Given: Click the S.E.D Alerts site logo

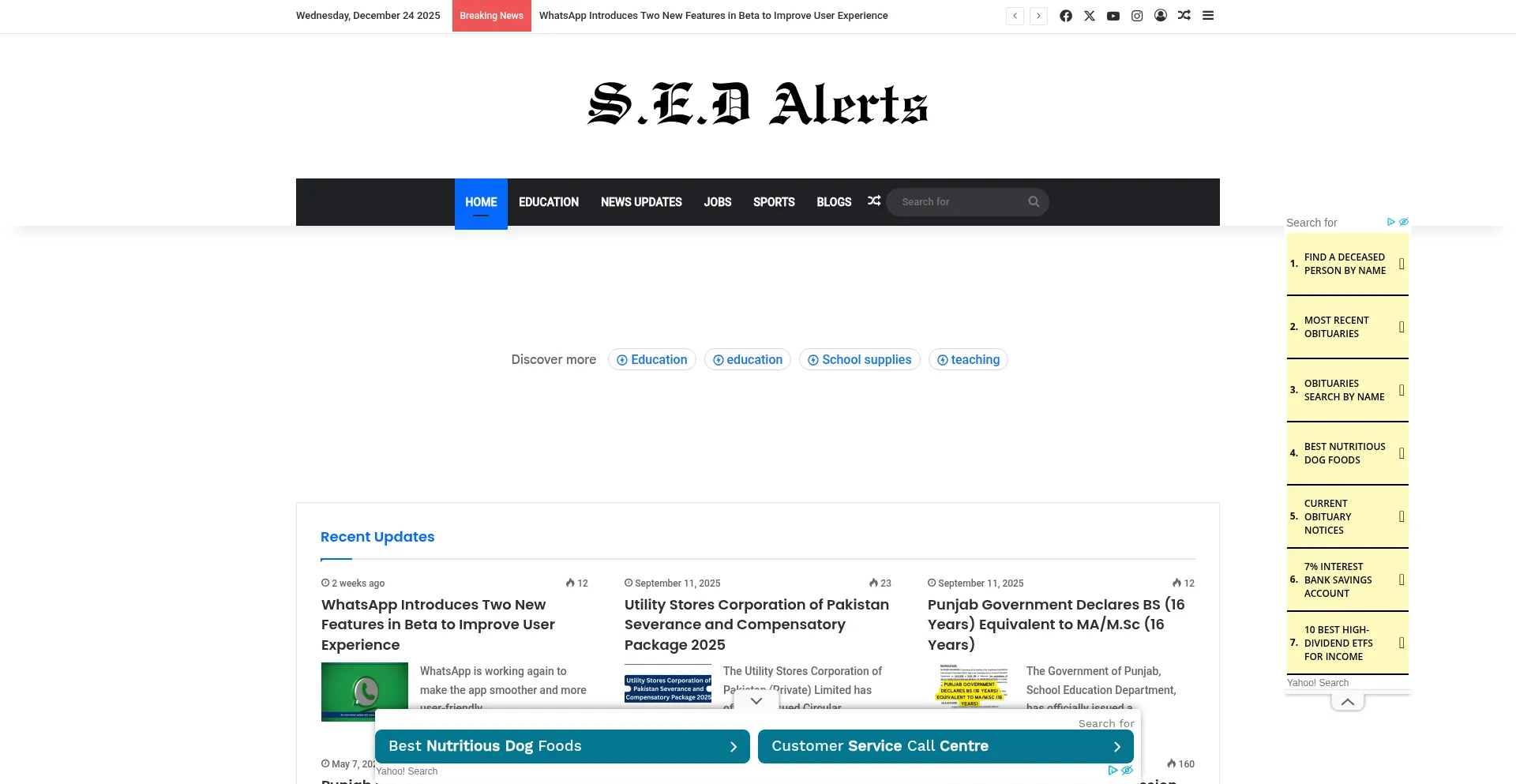Looking at the screenshot, I should coord(756,105).
